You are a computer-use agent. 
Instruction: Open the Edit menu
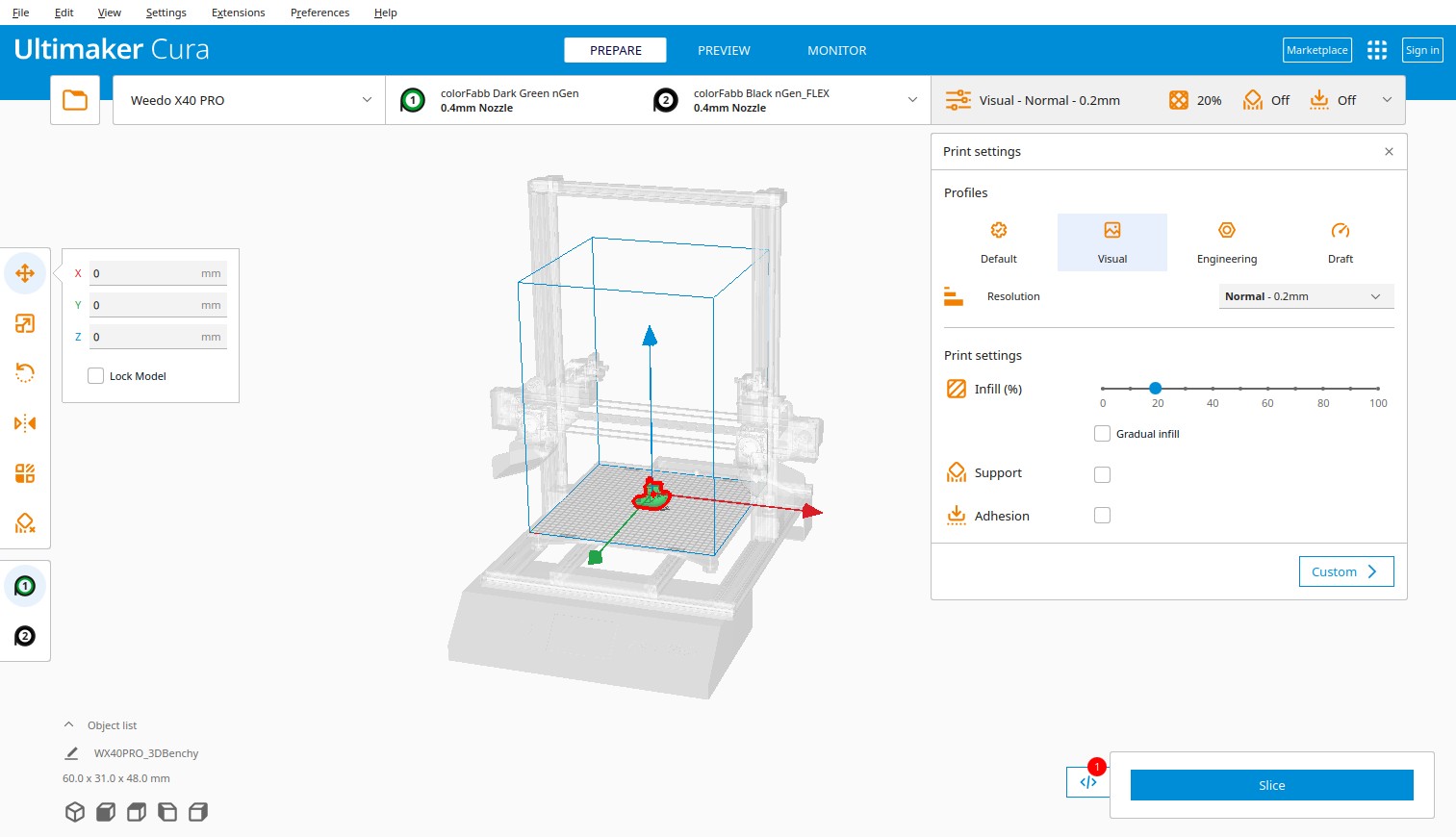[x=64, y=13]
